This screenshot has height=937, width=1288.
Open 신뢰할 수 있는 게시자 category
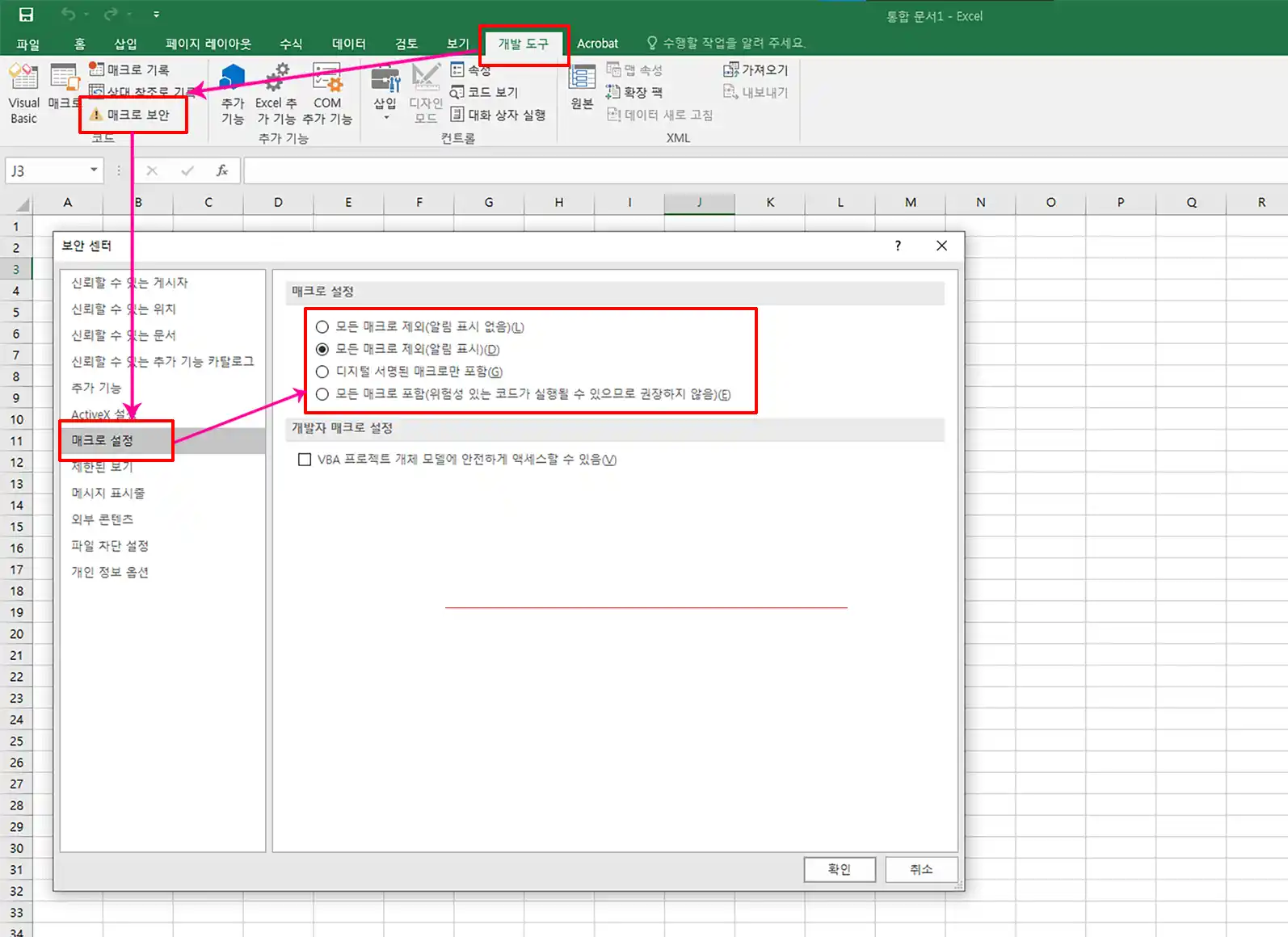pos(162,283)
